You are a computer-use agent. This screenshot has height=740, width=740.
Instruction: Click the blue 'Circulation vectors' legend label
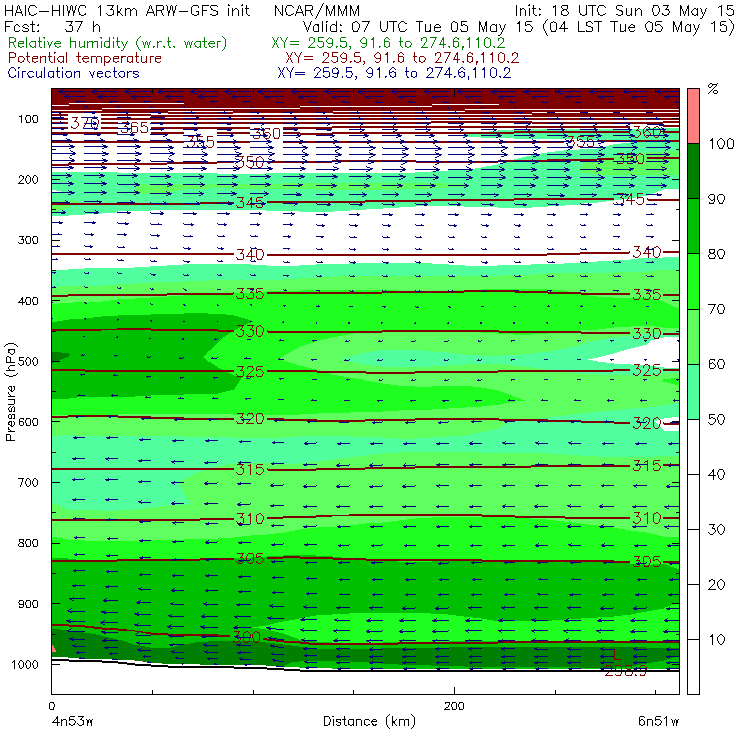[74, 73]
